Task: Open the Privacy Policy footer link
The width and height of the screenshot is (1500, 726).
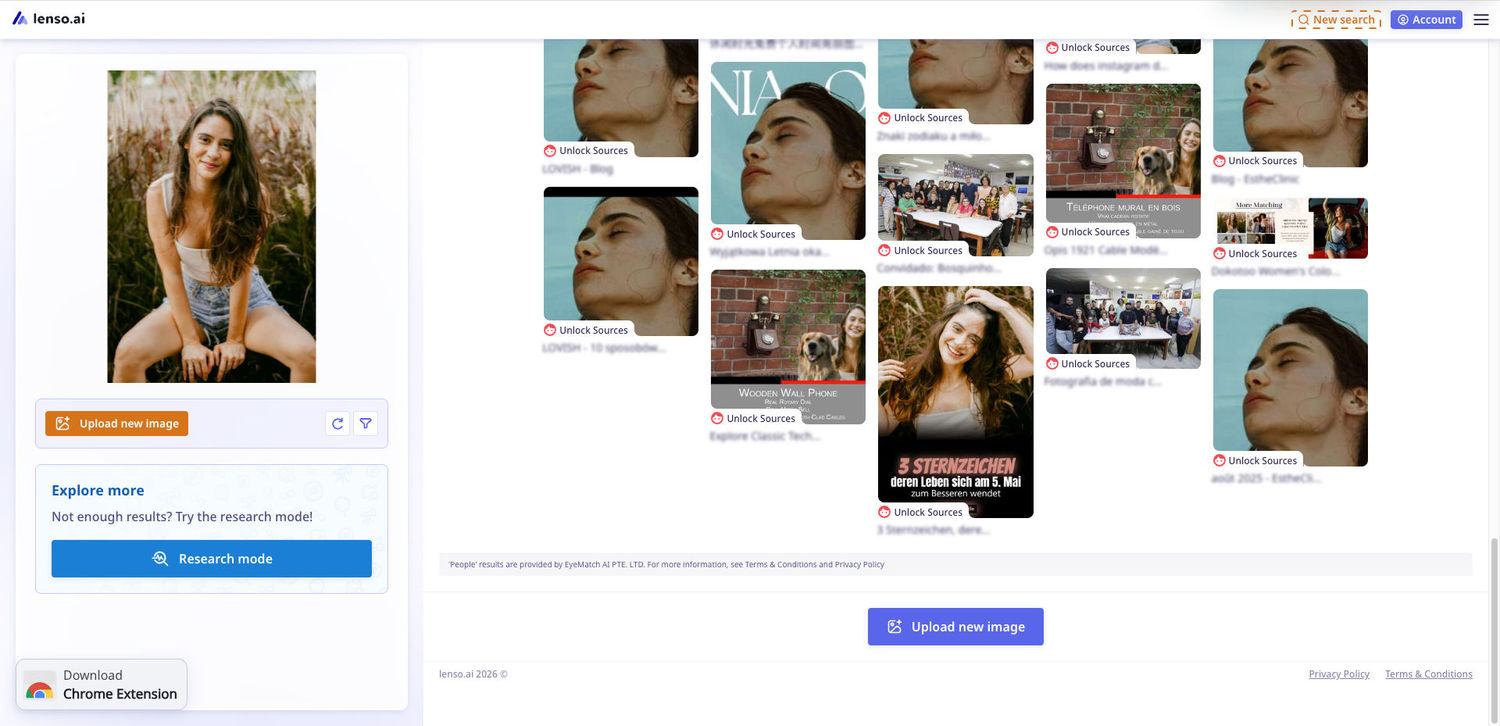Action: pyautogui.click(x=1339, y=674)
